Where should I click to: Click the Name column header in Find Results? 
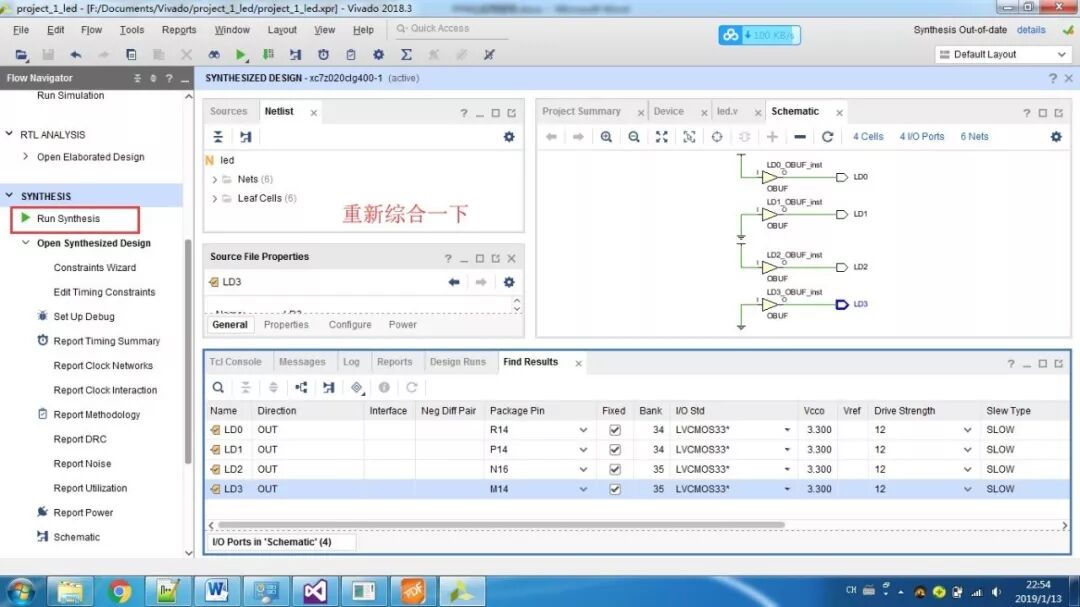[x=223, y=411]
